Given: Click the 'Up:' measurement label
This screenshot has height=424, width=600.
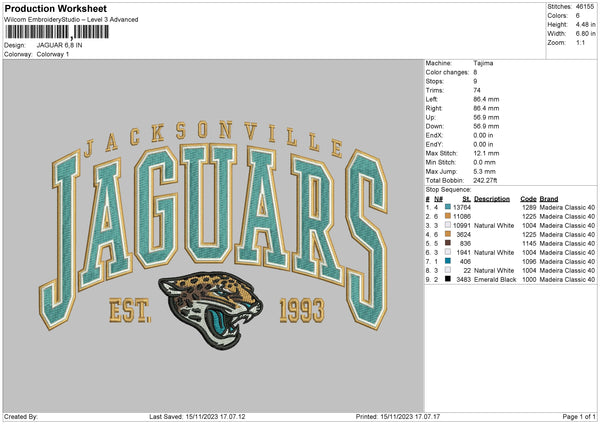Looking at the screenshot, I should (430, 117).
